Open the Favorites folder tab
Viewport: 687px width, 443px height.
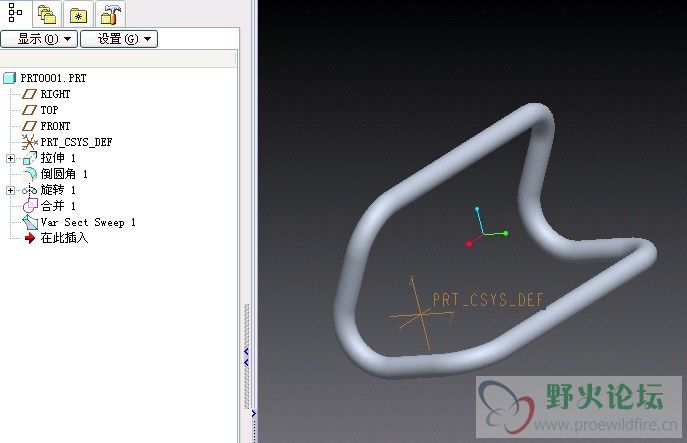click(78, 15)
